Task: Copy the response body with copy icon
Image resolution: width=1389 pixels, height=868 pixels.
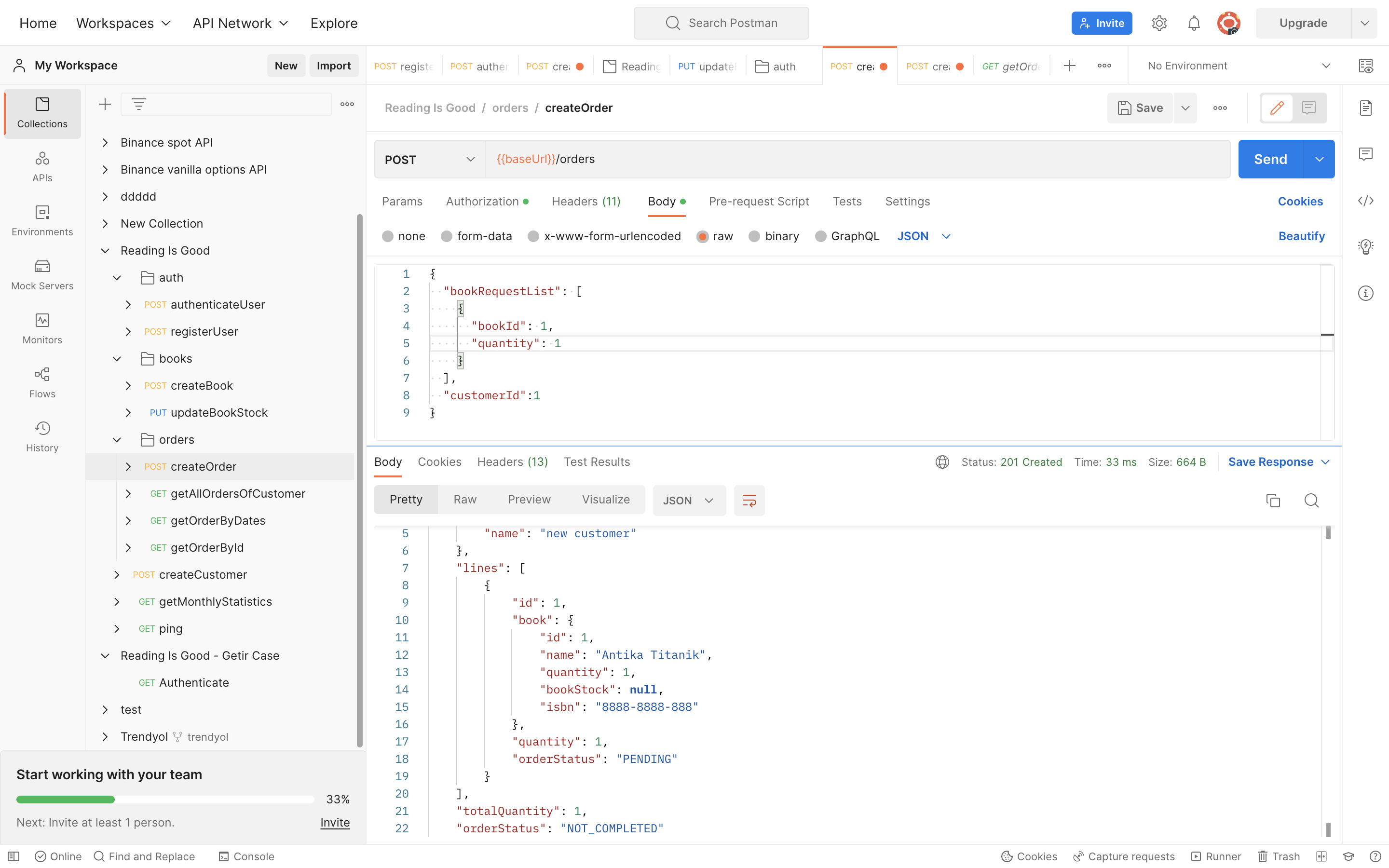Action: click(x=1273, y=501)
